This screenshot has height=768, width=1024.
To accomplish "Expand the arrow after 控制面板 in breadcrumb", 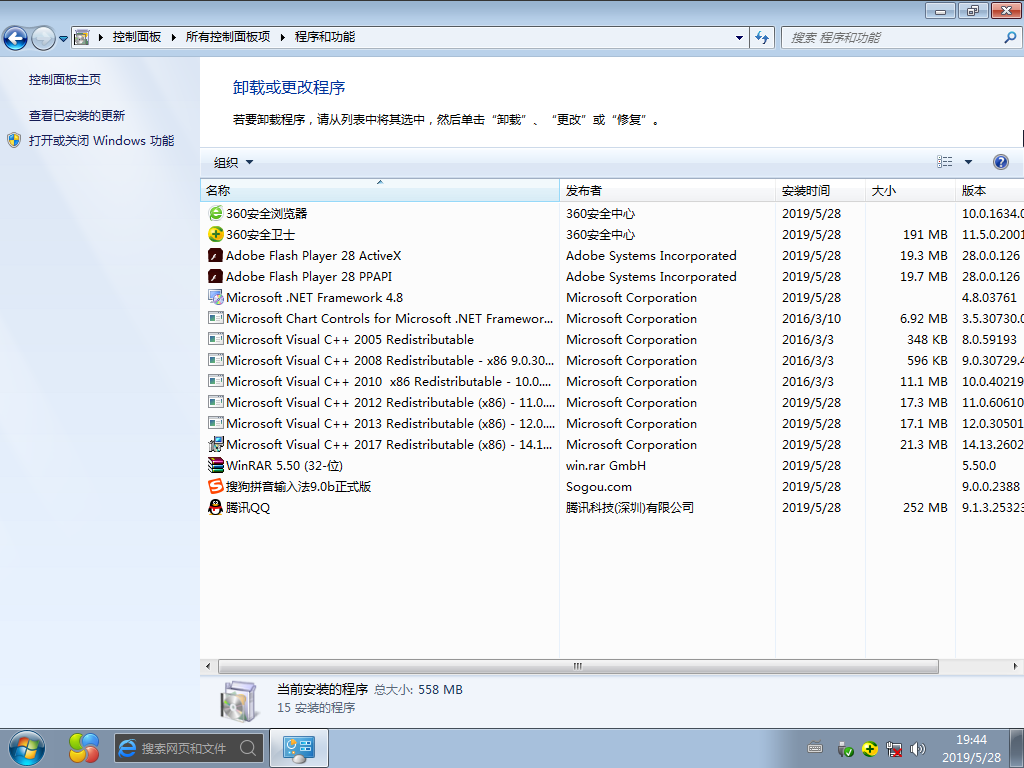I will click(174, 37).
